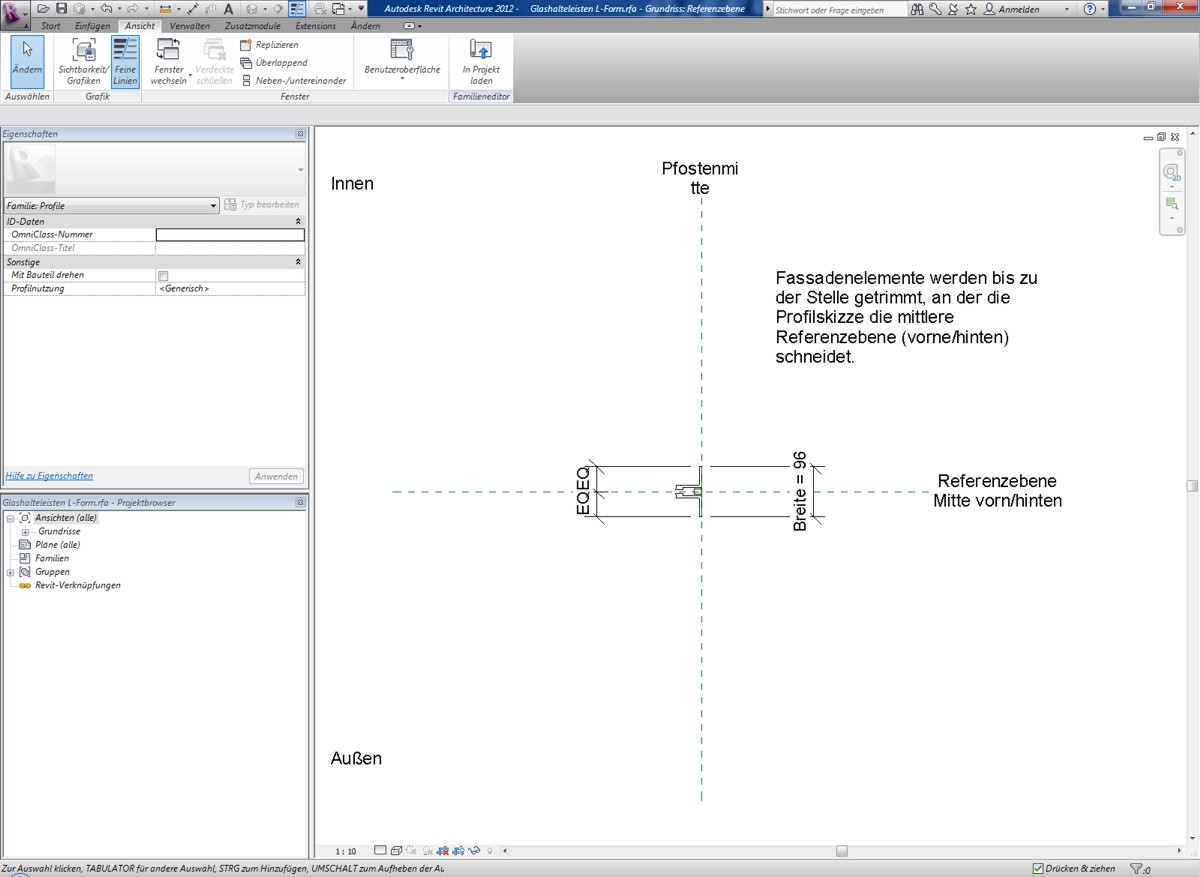Toggle the Thin Lines icon in quick access toolbar
The height and width of the screenshot is (877, 1200).
pos(297,8)
